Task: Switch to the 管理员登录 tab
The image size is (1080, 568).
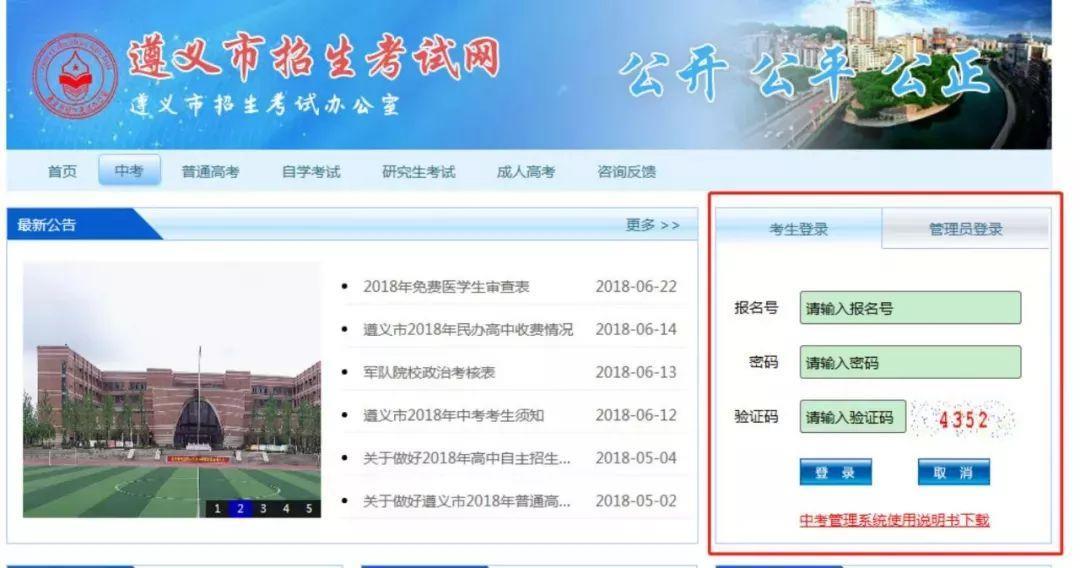Action: pyautogui.click(x=965, y=229)
